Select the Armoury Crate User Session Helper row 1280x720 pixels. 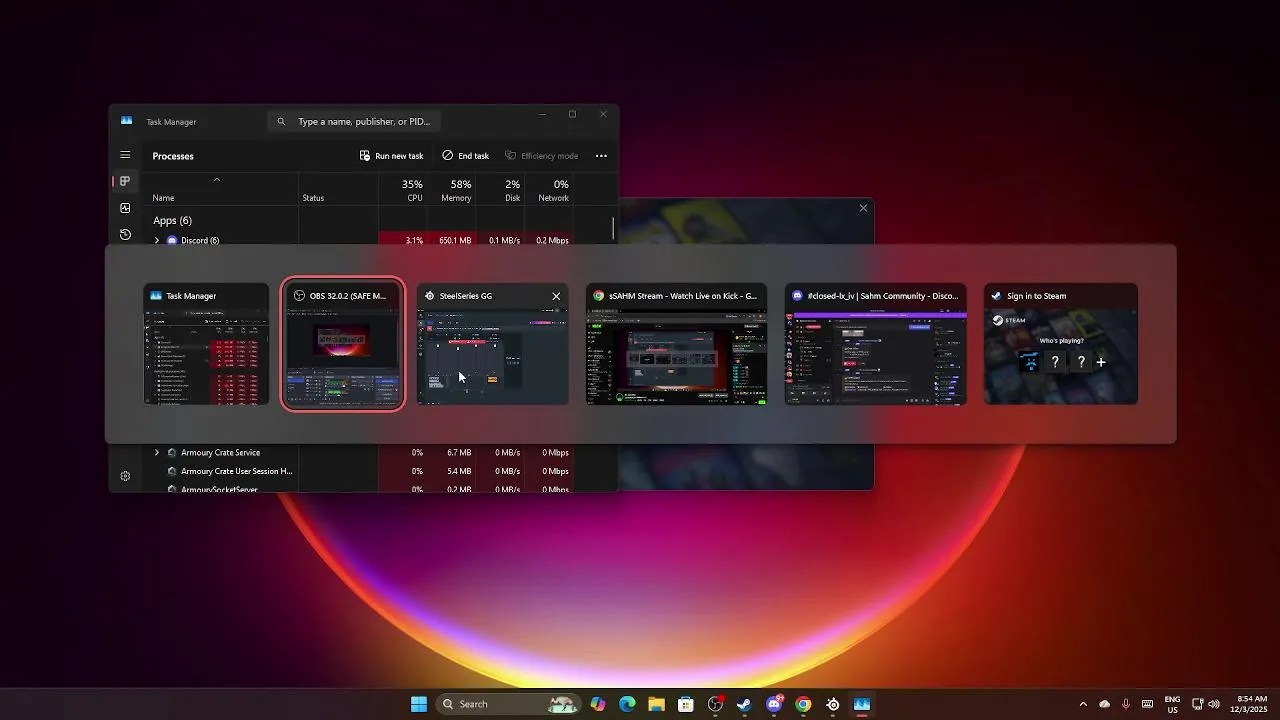coord(360,471)
